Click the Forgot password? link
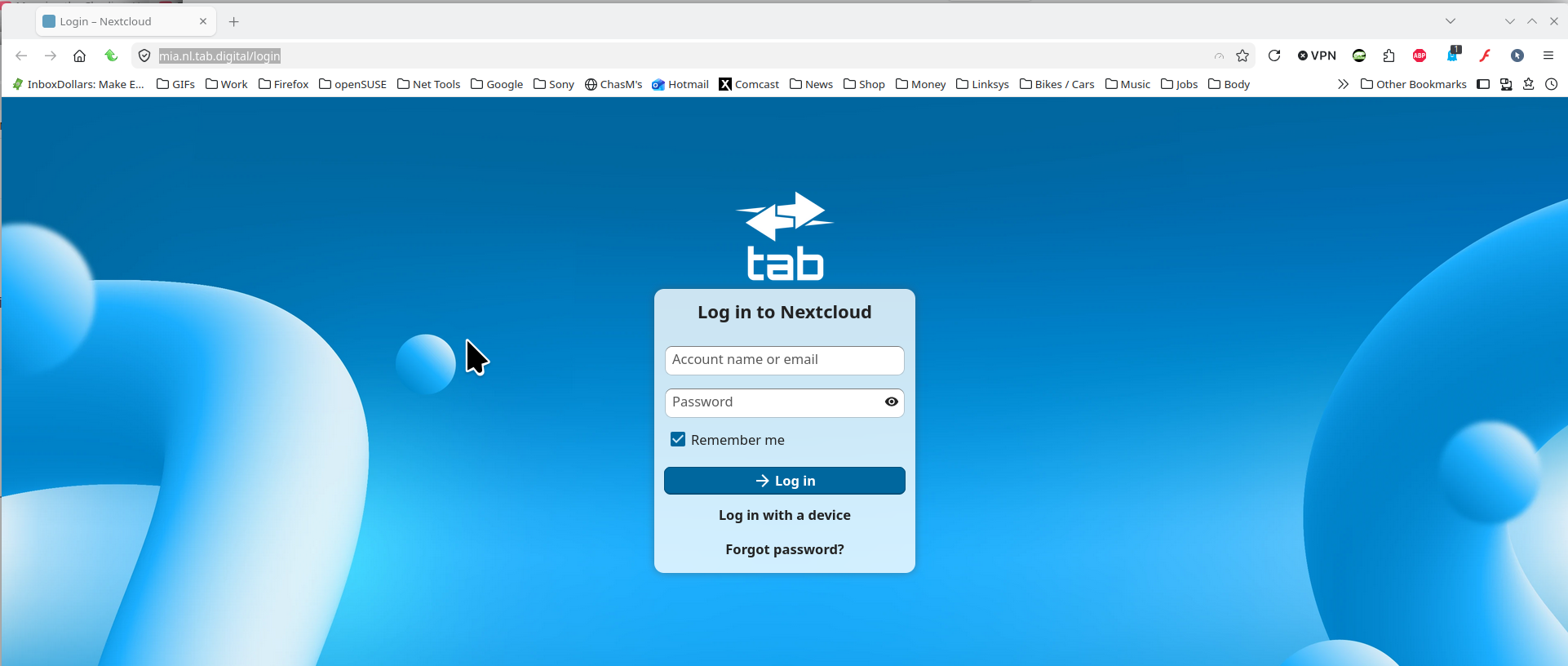Viewport: 1568px width, 666px height. click(x=785, y=549)
